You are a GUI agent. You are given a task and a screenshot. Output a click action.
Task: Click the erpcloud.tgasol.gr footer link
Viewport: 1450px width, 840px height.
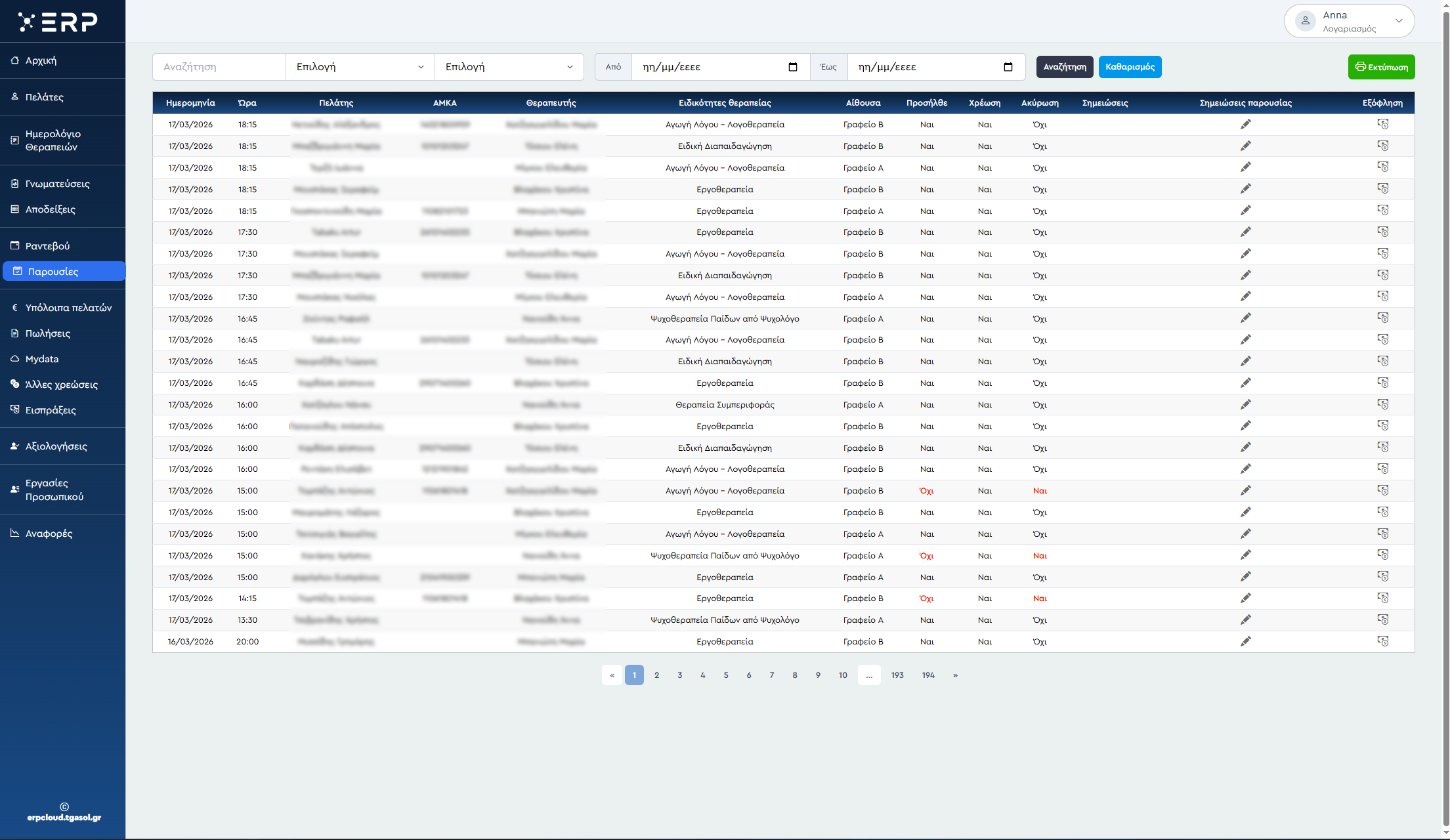pos(64,818)
